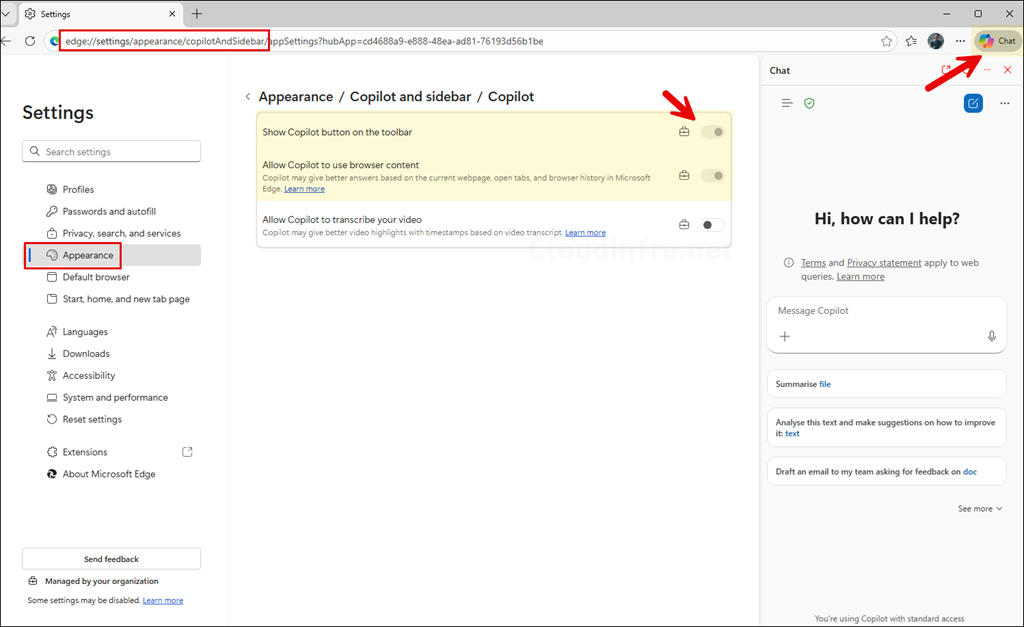Click the plus icon in Message Copilot box
This screenshot has width=1024, height=627.
pos(785,337)
